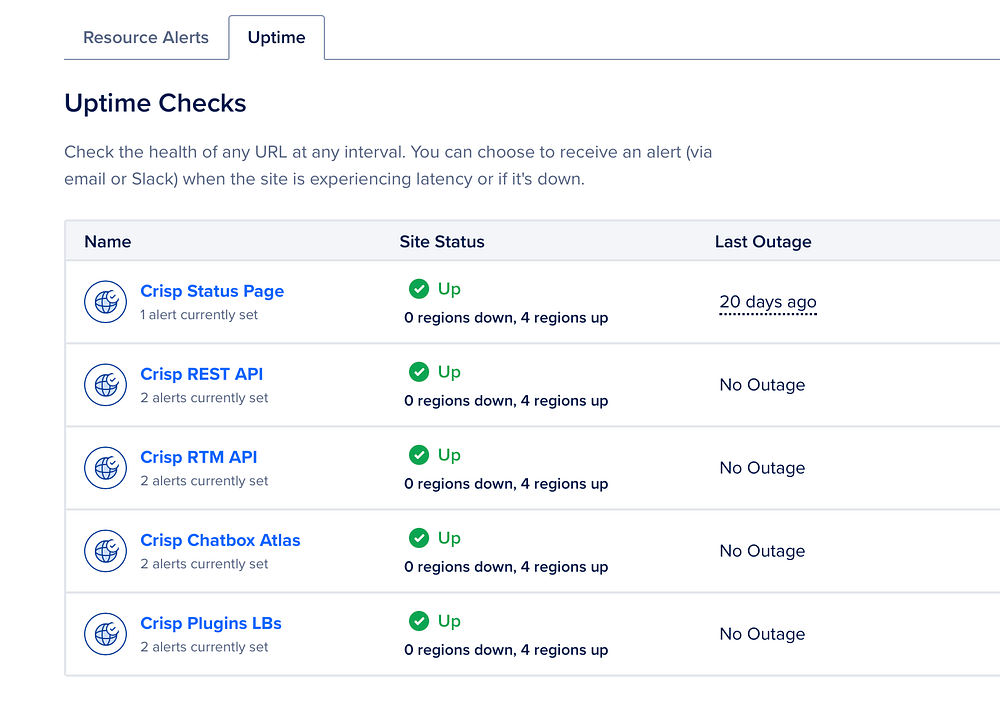1000x722 pixels.
Task: Click the green Up checkmark for Crisp Plugins LBs
Action: [419, 621]
